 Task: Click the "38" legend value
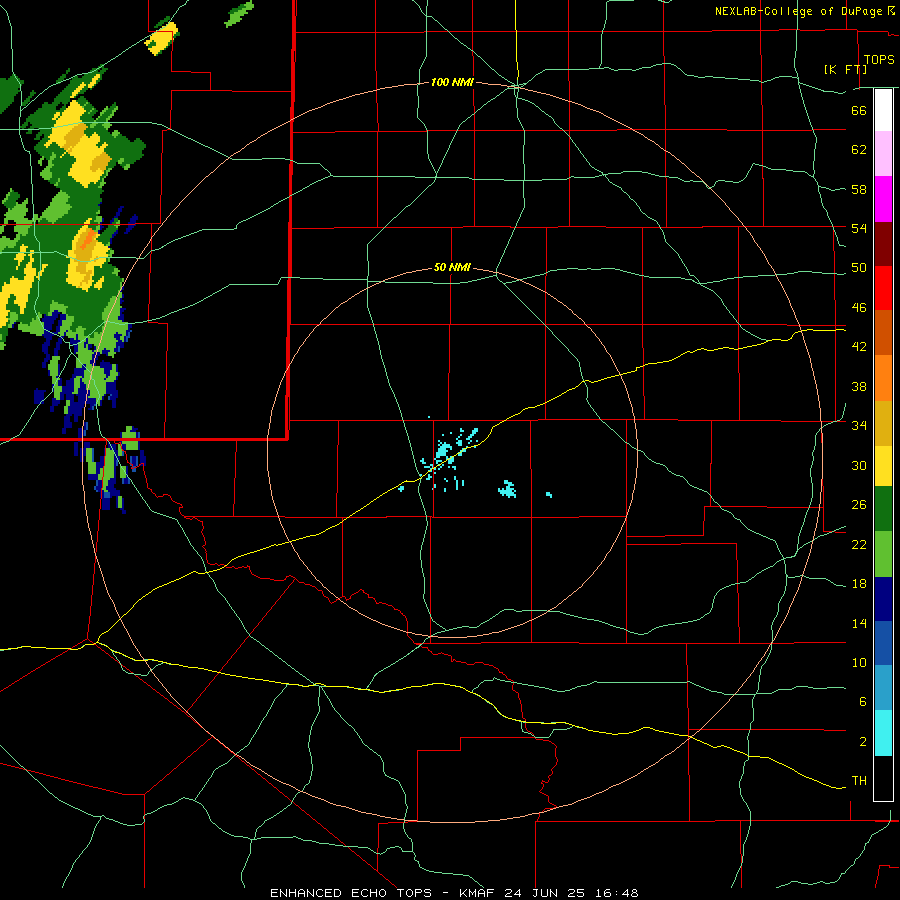pyautogui.click(x=859, y=386)
